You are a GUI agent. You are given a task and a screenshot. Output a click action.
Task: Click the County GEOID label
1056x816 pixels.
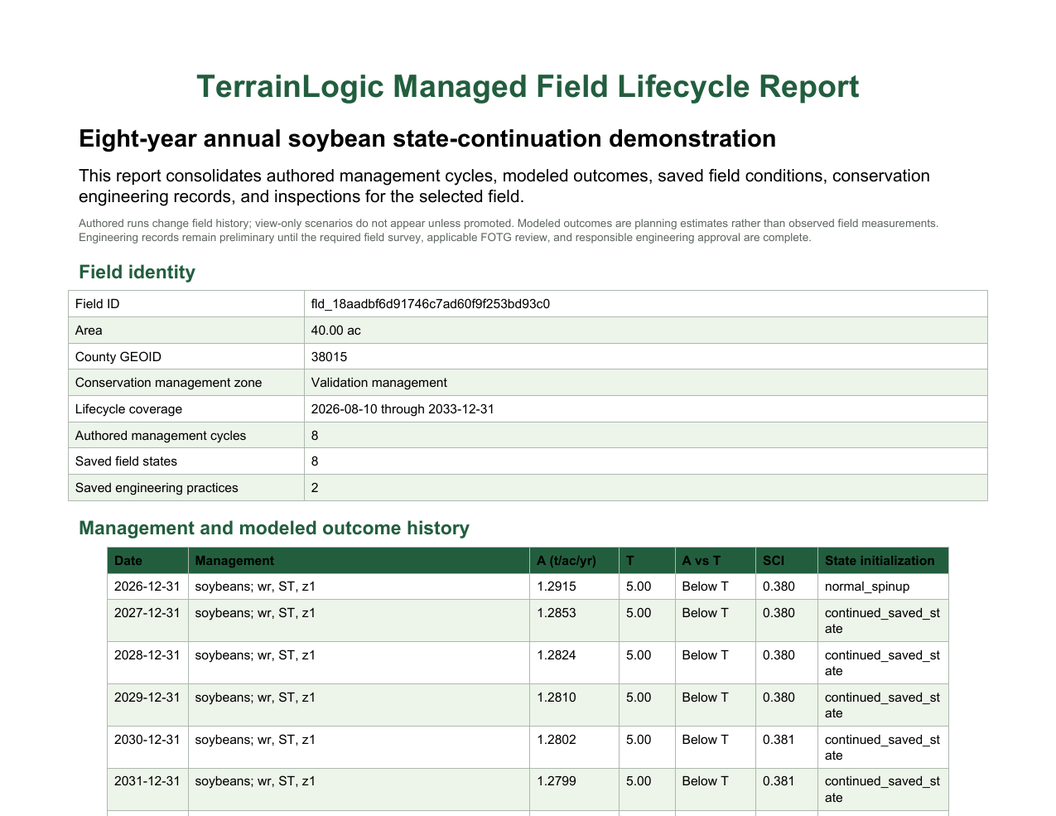tap(118, 357)
